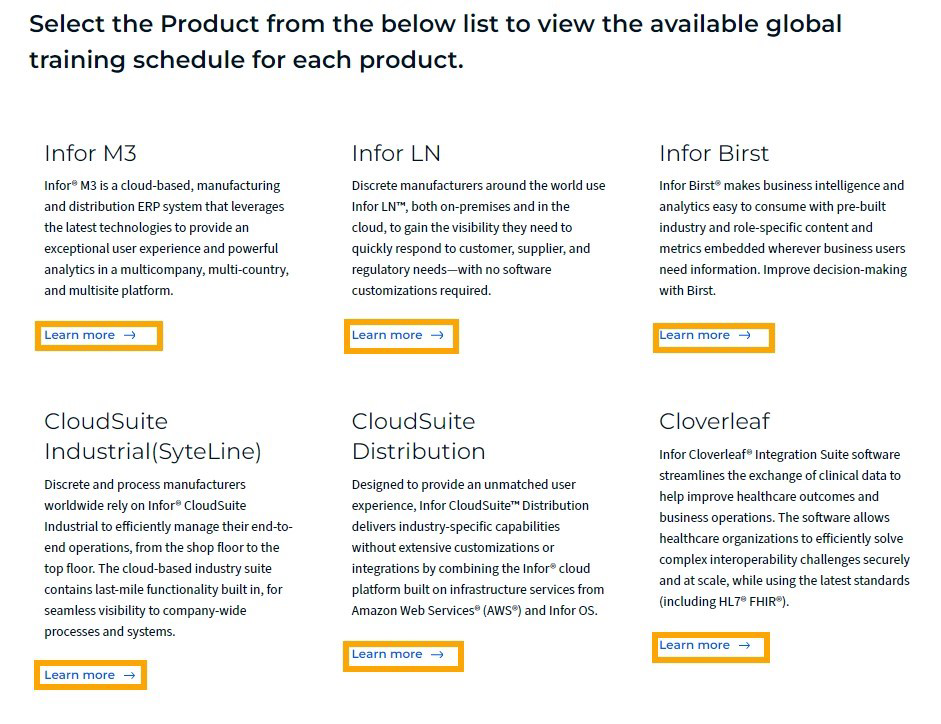Select the Cloverleaf product title
The image size is (941, 724).
[x=714, y=421]
